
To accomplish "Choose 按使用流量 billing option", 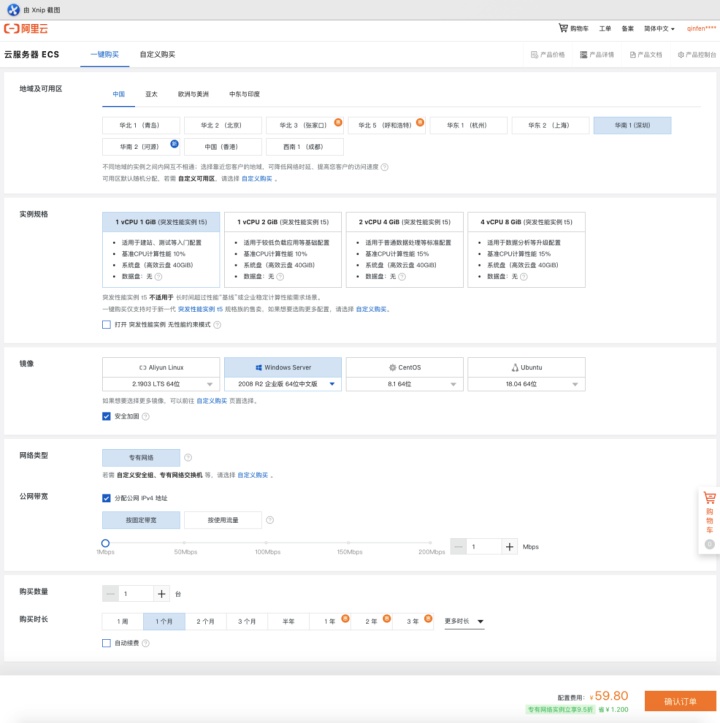I will (223, 520).
